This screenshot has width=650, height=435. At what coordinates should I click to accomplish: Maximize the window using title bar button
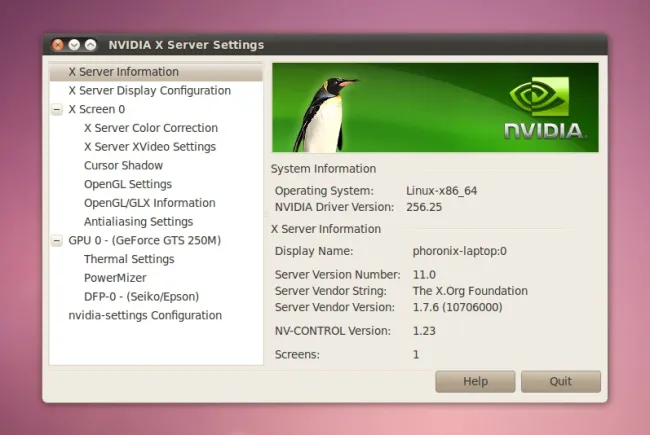coord(90,45)
